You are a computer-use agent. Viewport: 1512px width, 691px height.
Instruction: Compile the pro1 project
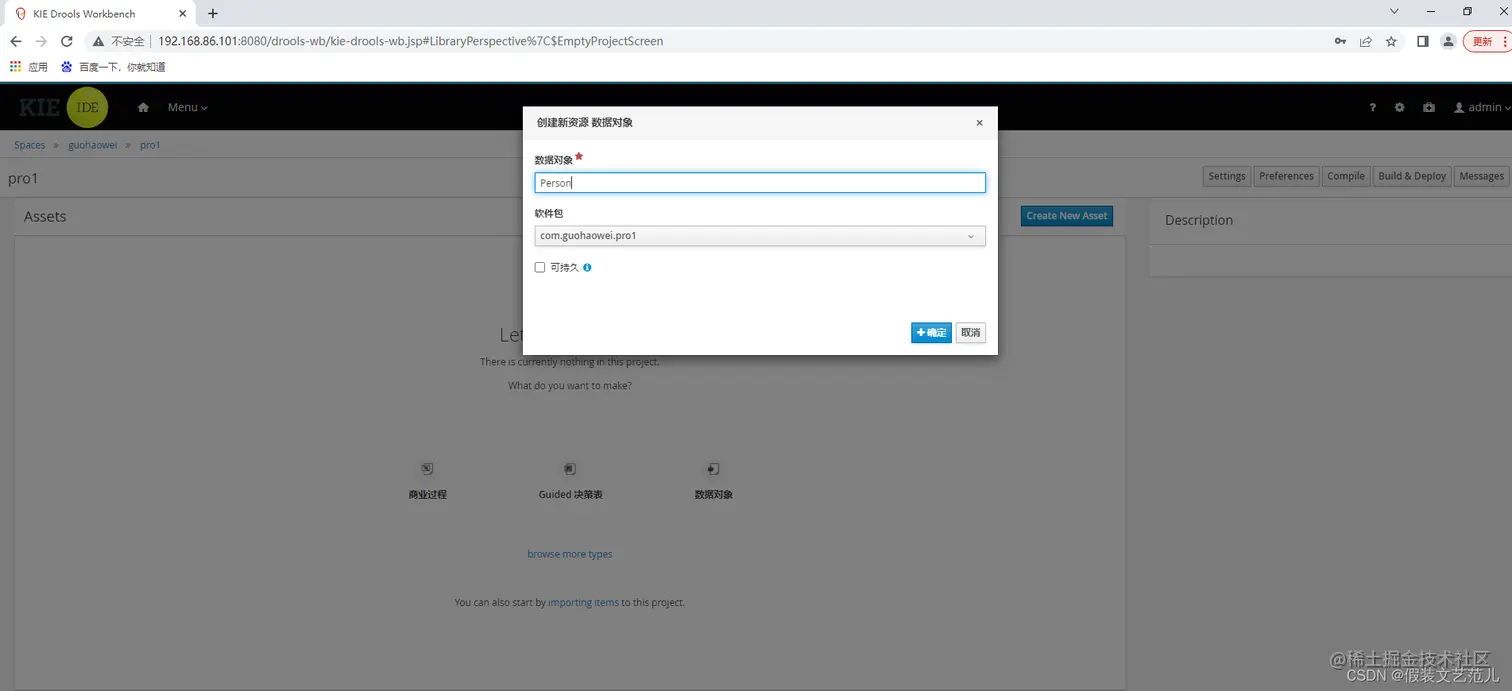(1346, 176)
